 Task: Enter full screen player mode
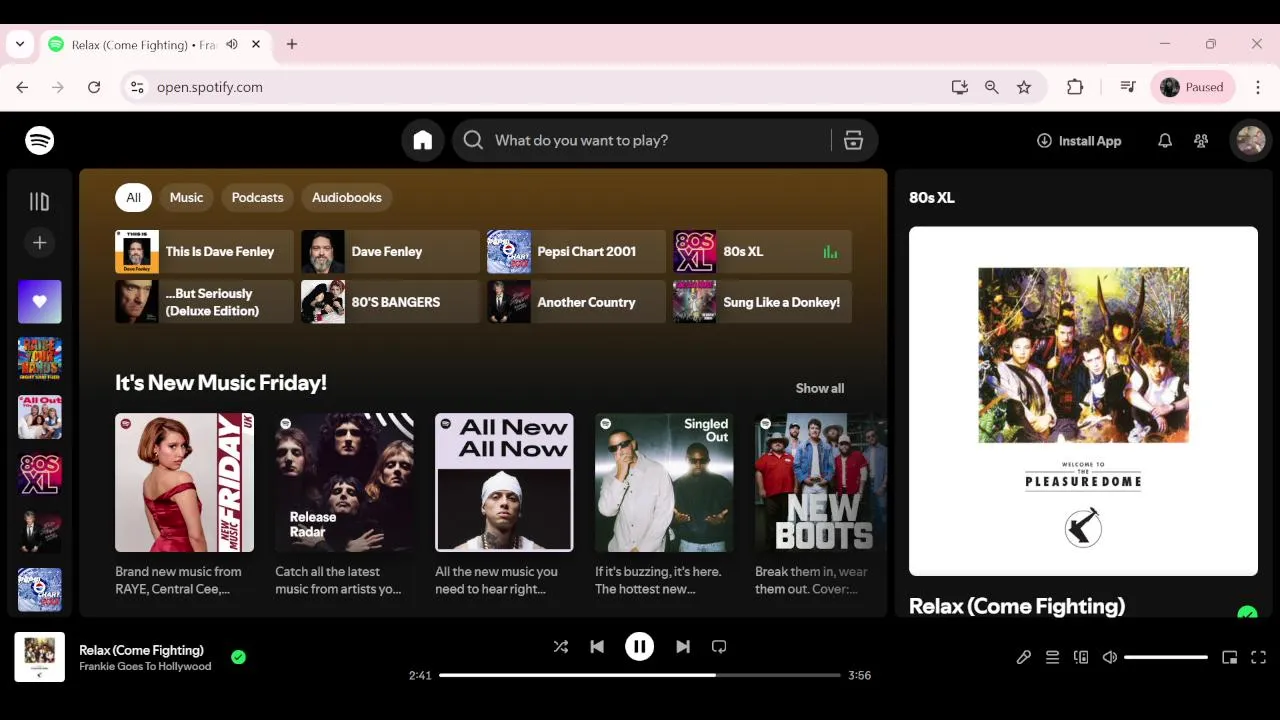(1259, 657)
